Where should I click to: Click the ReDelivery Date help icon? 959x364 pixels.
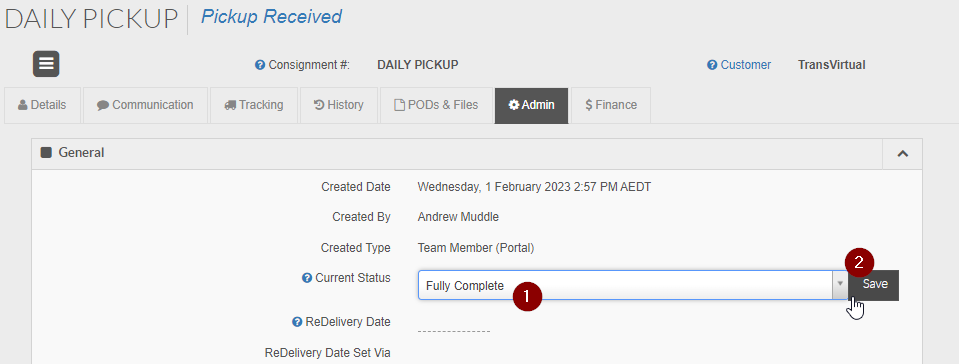(x=297, y=322)
